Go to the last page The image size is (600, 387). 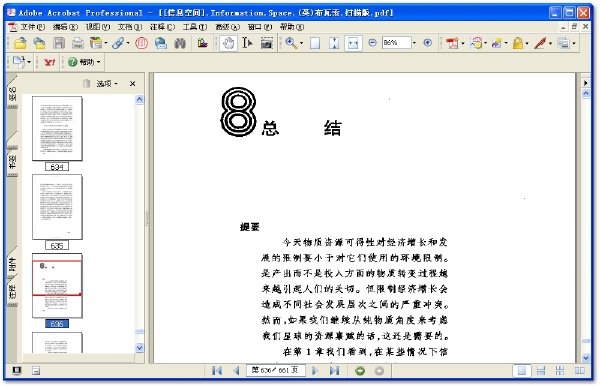334,371
